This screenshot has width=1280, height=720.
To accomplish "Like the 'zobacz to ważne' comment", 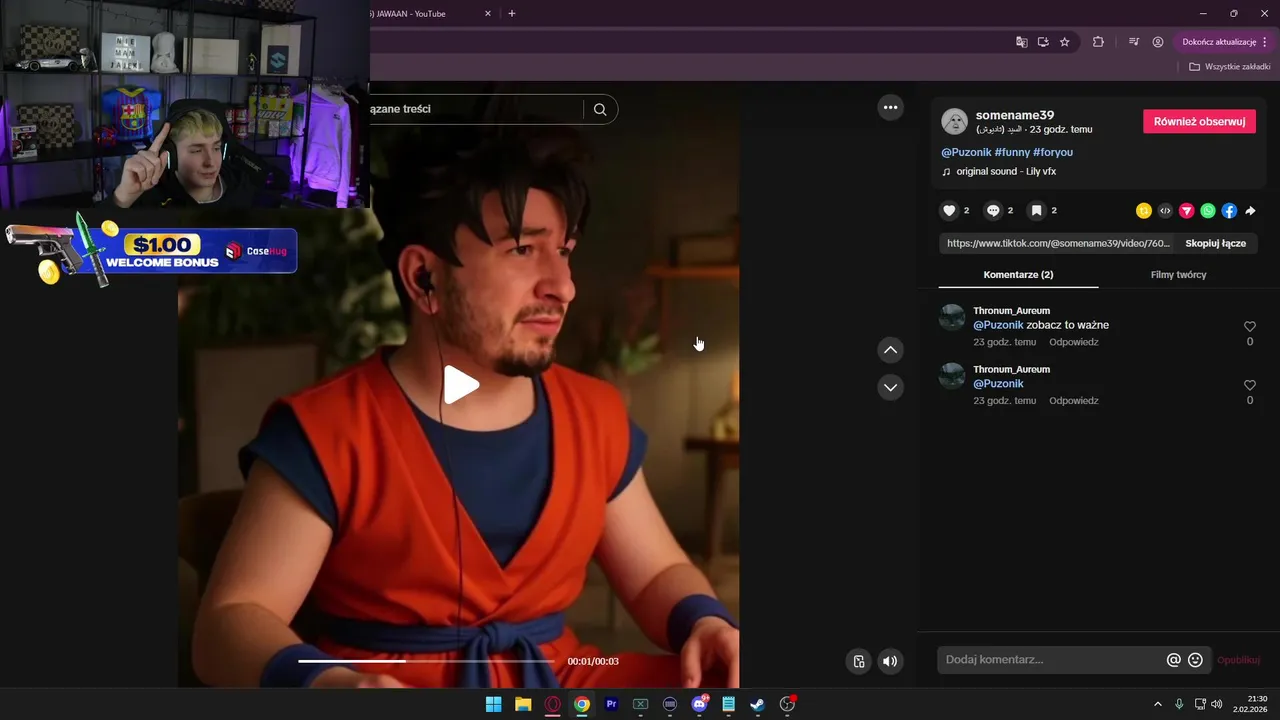I will pyautogui.click(x=1249, y=327).
